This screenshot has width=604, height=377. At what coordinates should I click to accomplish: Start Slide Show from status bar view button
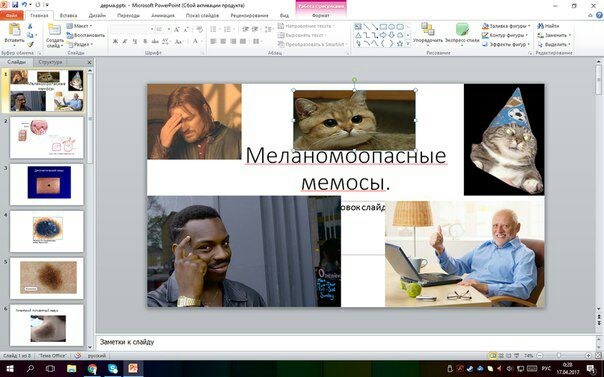517,355
